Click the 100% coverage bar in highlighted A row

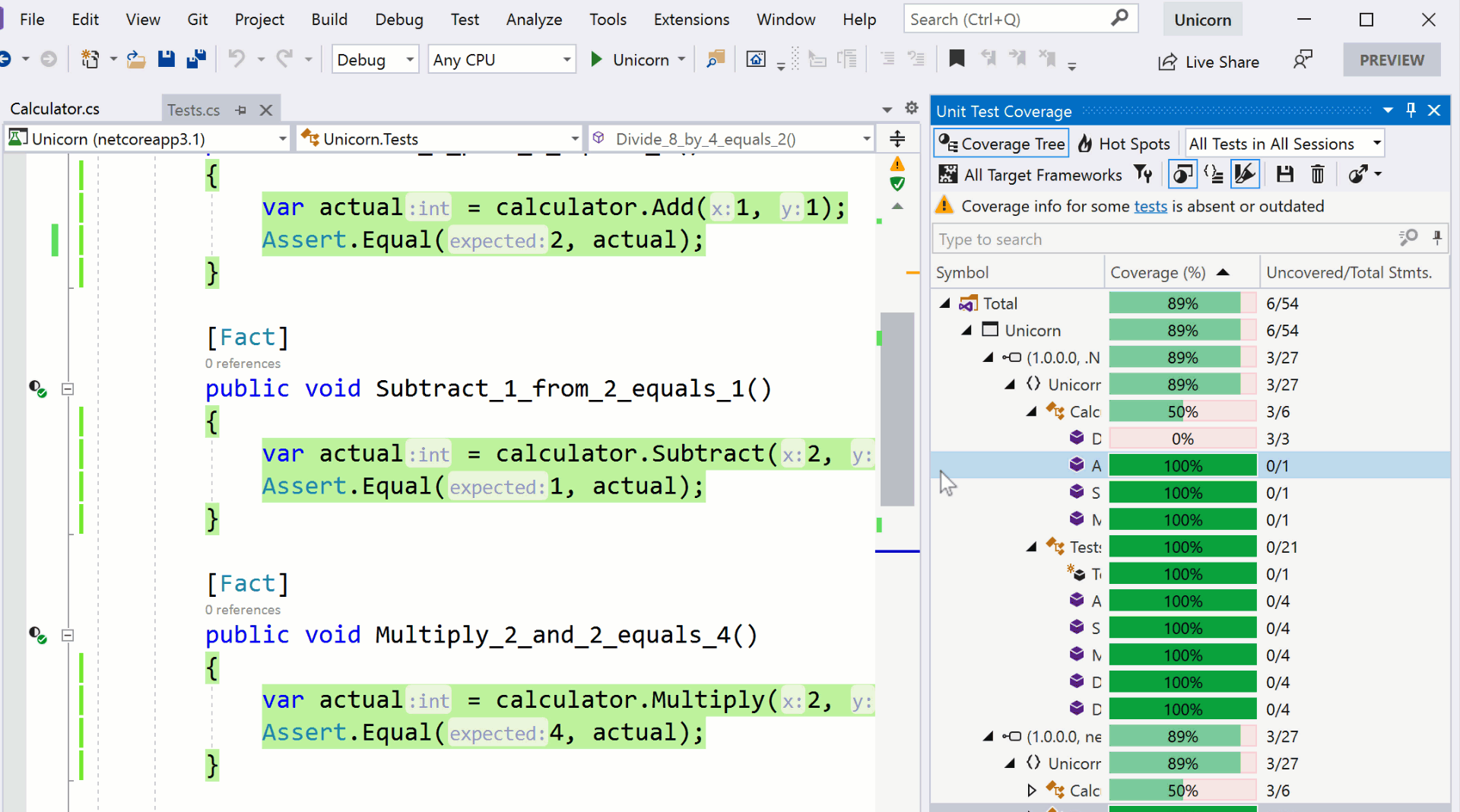pyautogui.click(x=1182, y=465)
